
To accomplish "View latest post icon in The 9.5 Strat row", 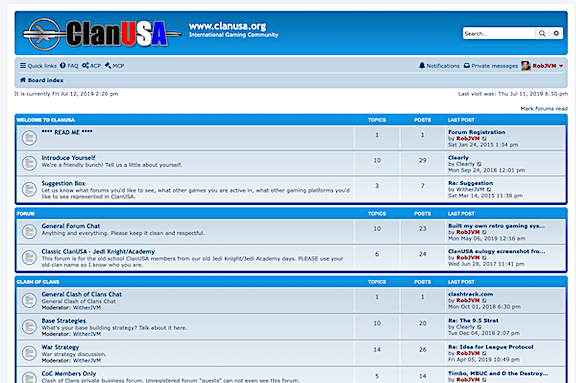I will (479, 327).
